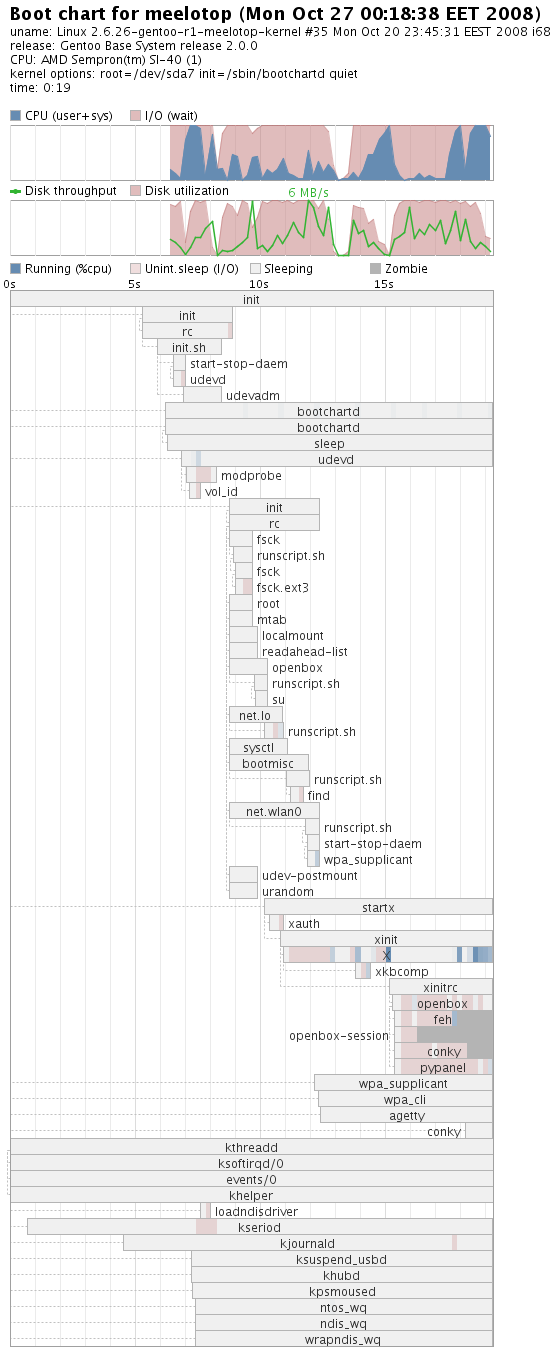
Task: Click the Unint.sleep (I/O) legend swatch
Action: tap(136, 269)
